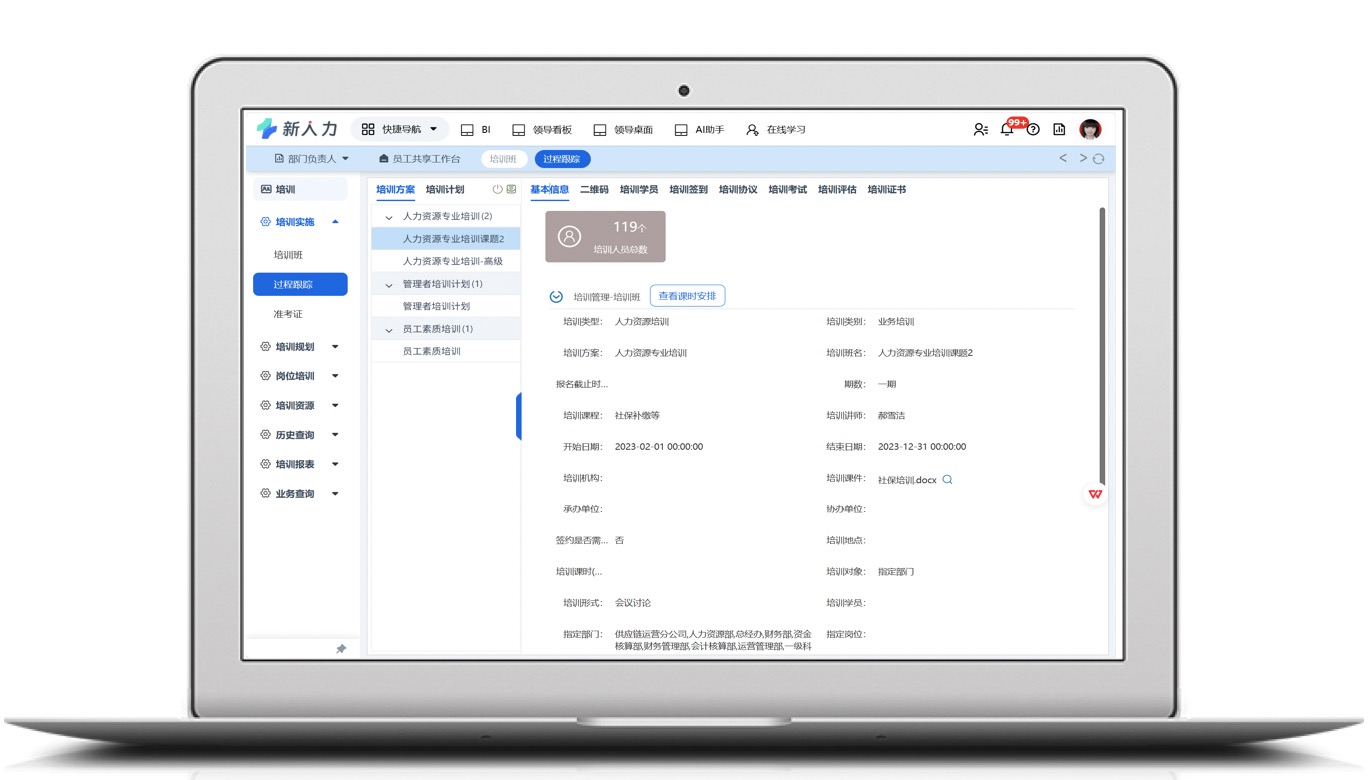The image size is (1372, 780).
Task: Select 人力资源专业培训-高级 in the tree
Action: pos(452,261)
